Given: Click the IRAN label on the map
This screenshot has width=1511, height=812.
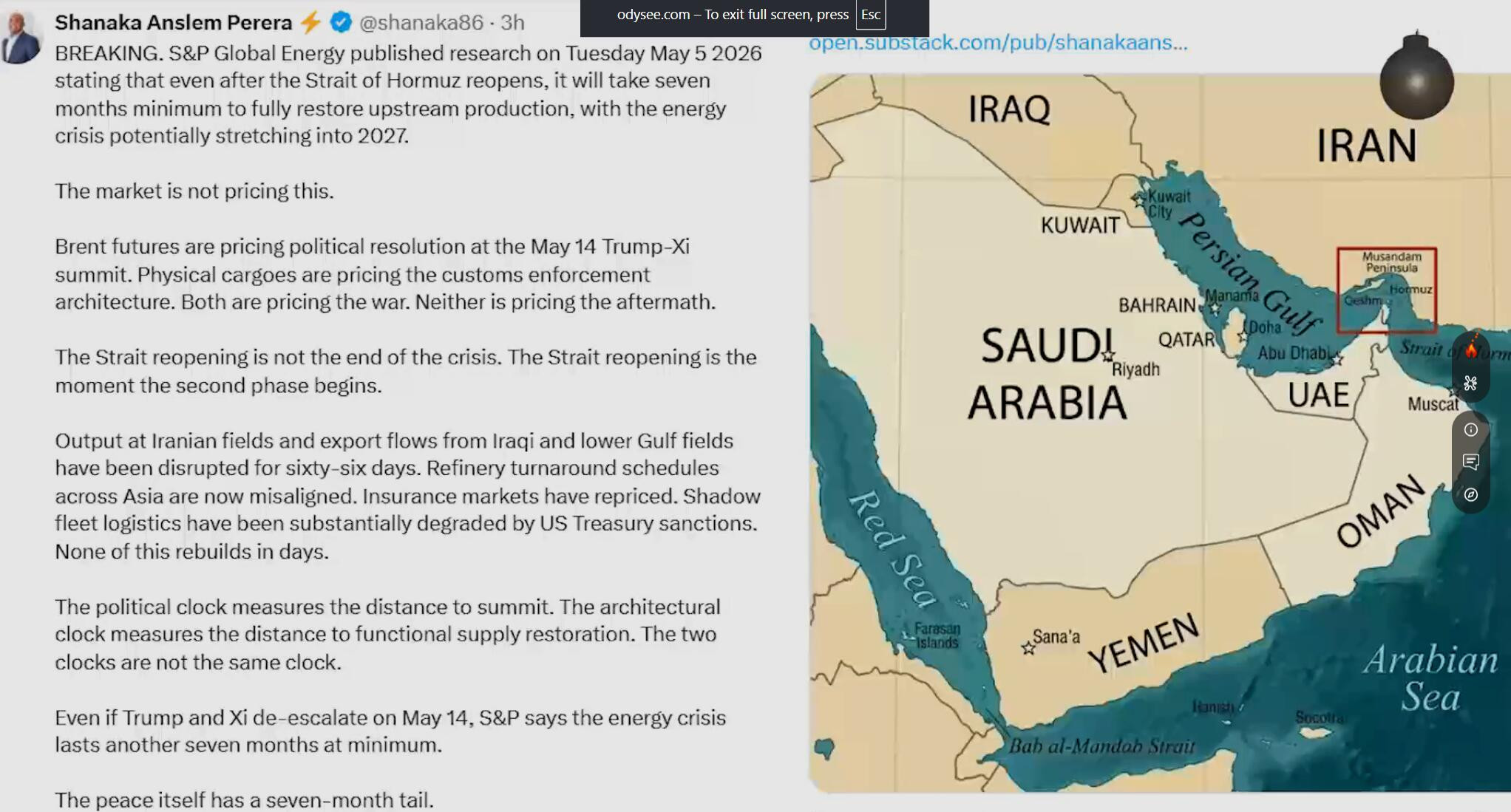Looking at the screenshot, I should coord(1366,145).
